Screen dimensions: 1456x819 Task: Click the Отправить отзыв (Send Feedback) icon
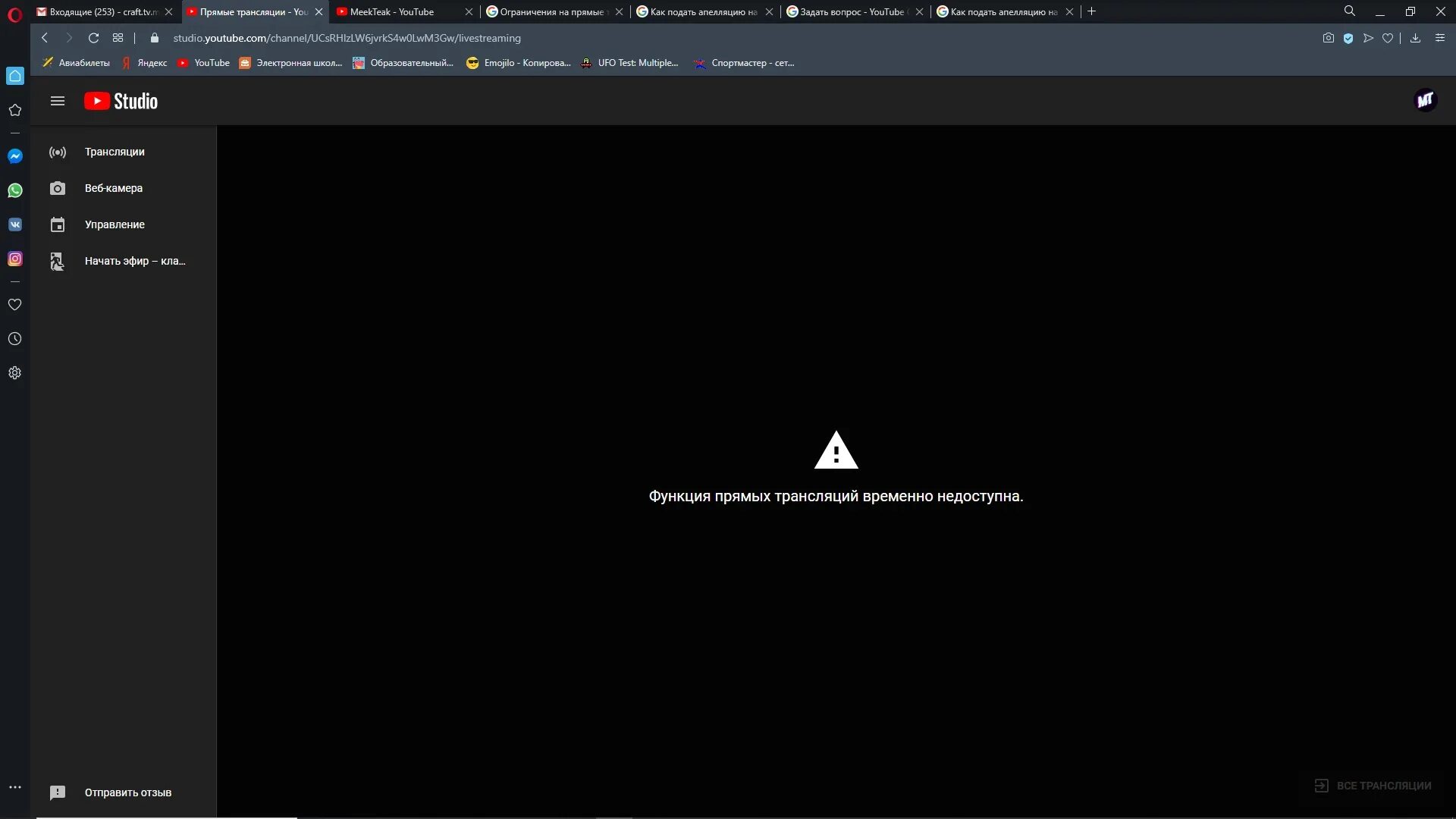click(57, 792)
